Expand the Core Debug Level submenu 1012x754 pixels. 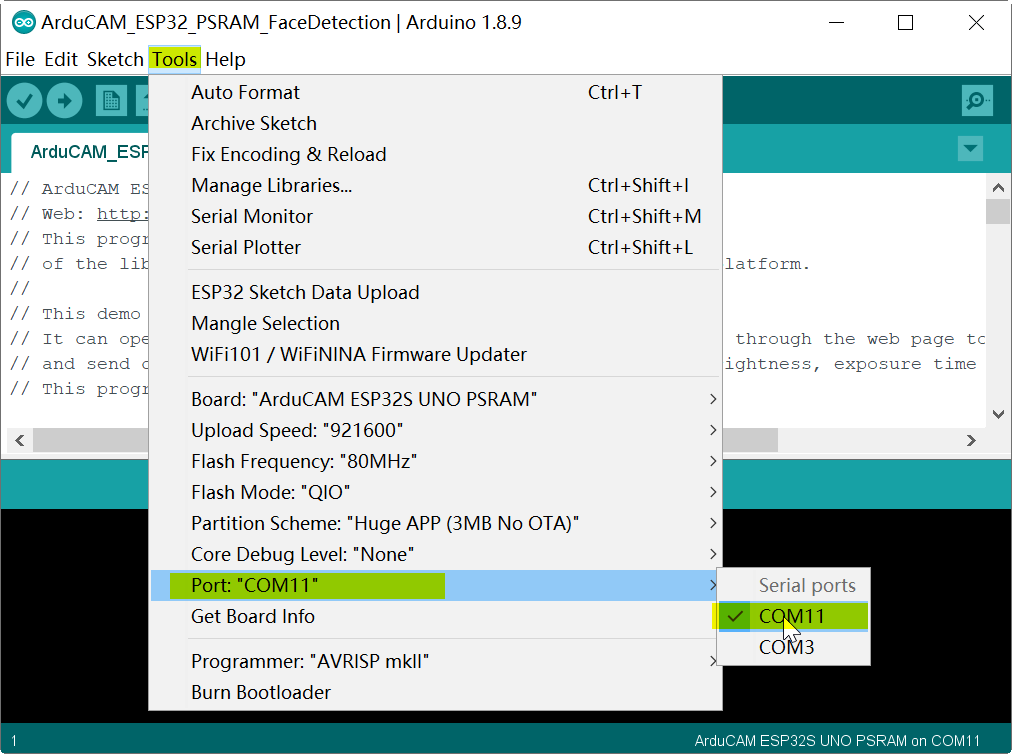[436, 555]
